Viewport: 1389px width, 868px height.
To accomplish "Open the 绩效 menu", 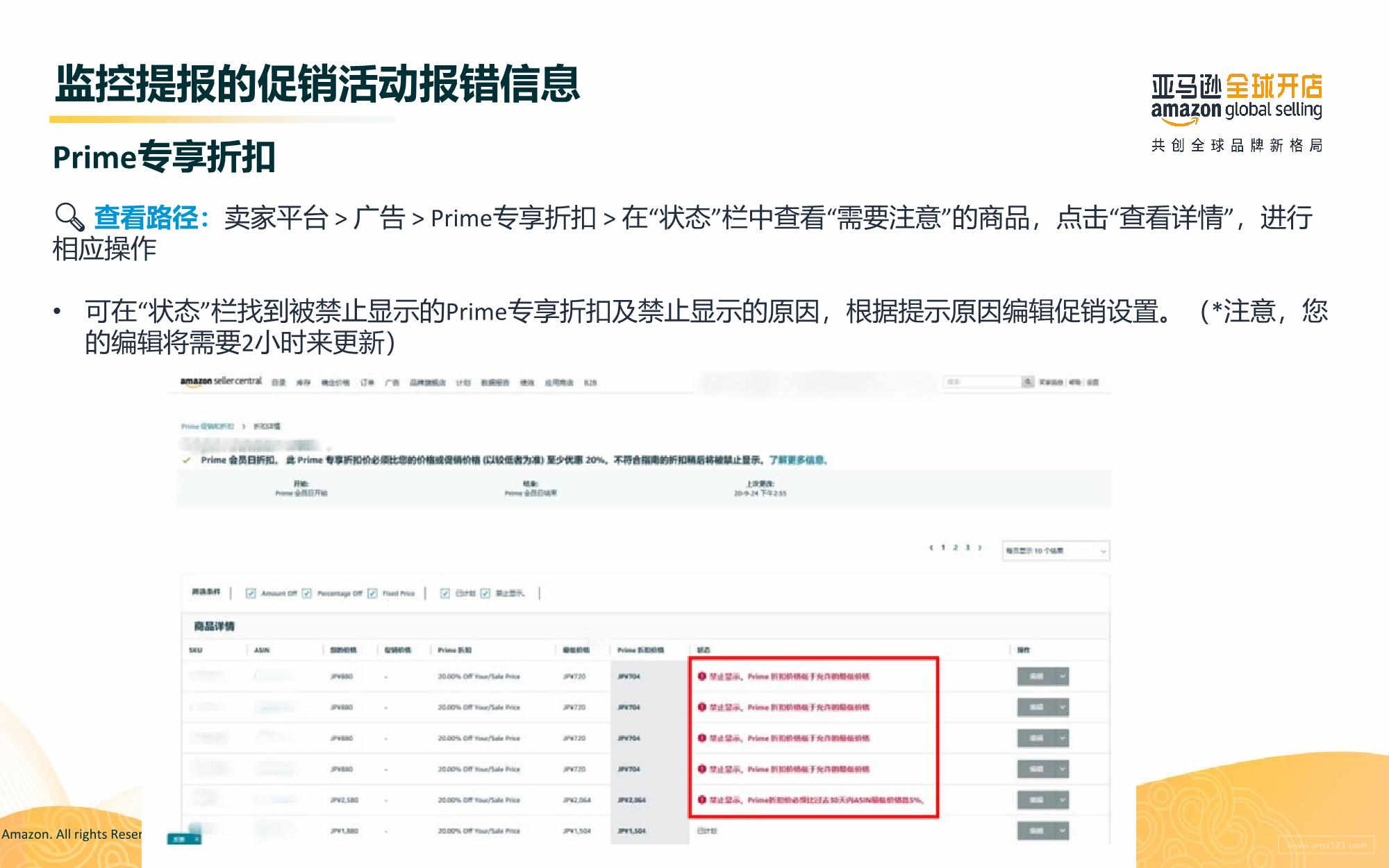I will point(527,383).
